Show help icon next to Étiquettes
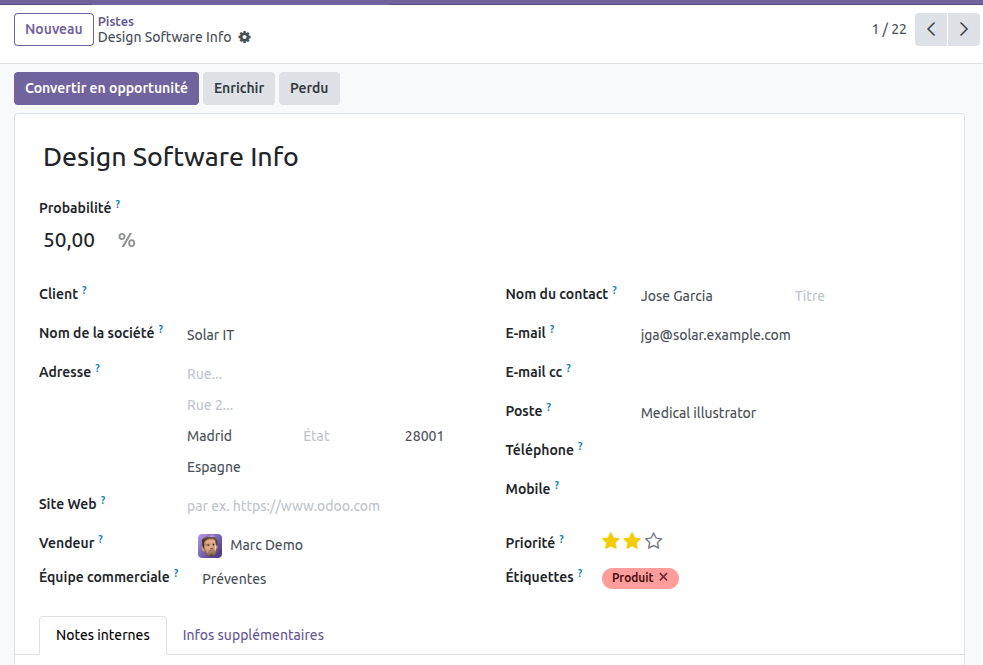Viewport: 983px width, 665px height. (x=581, y=573)
